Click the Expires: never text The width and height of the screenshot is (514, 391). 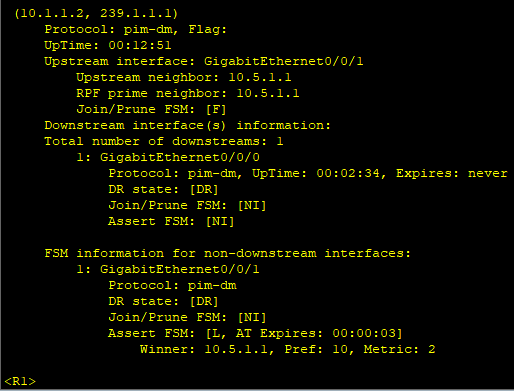(452, 173)
